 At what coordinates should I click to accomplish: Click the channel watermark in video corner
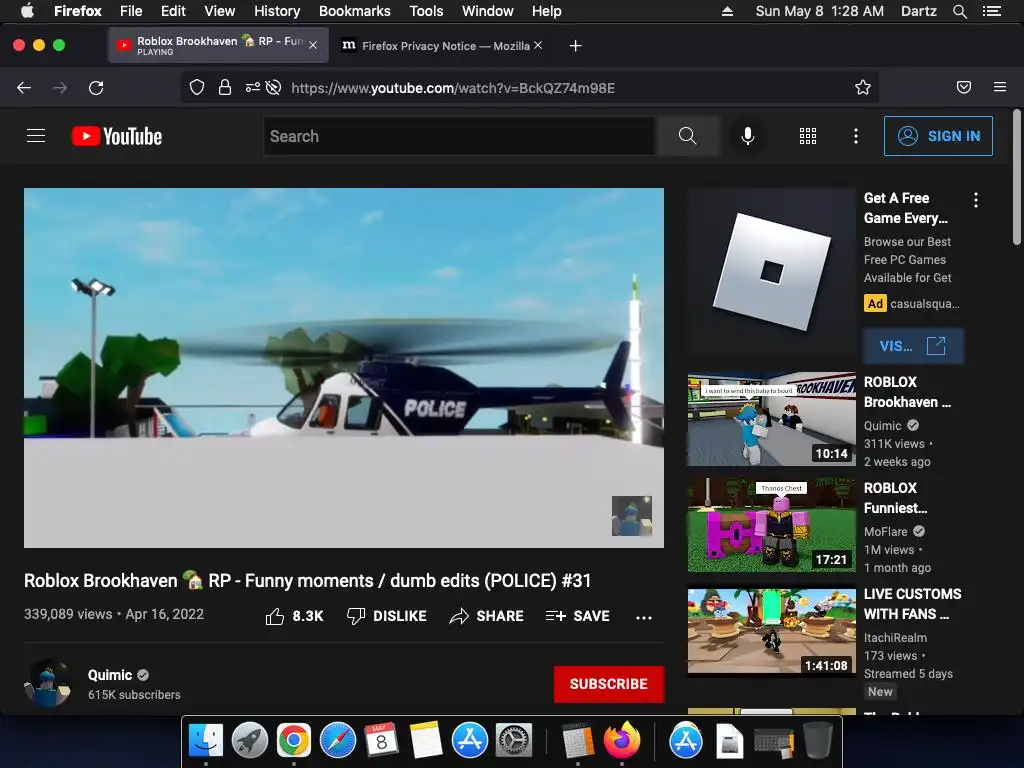point(632,516)
